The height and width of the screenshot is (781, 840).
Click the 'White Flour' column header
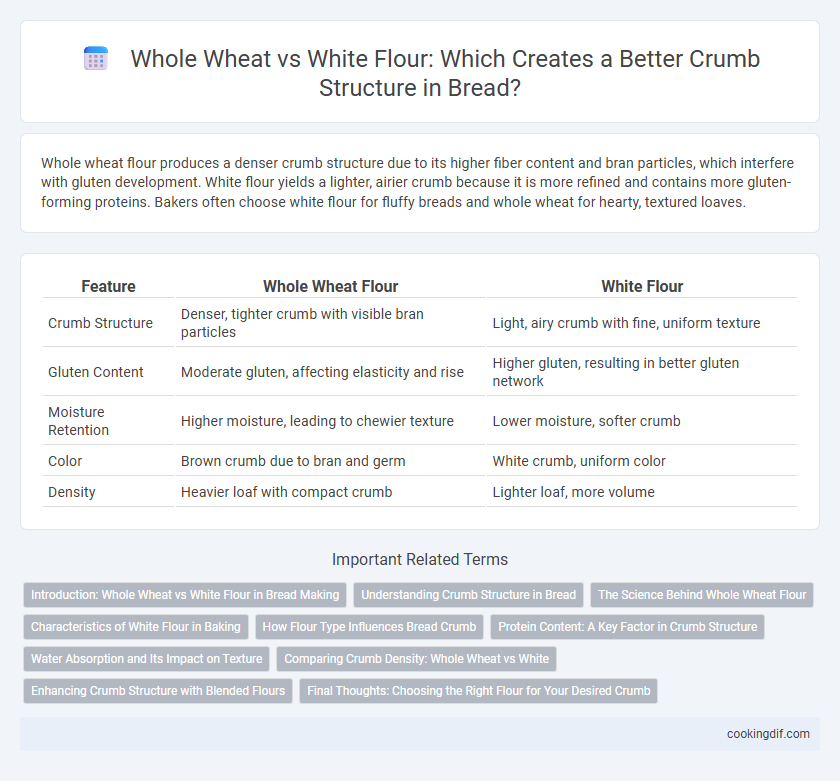click(642, 286)
